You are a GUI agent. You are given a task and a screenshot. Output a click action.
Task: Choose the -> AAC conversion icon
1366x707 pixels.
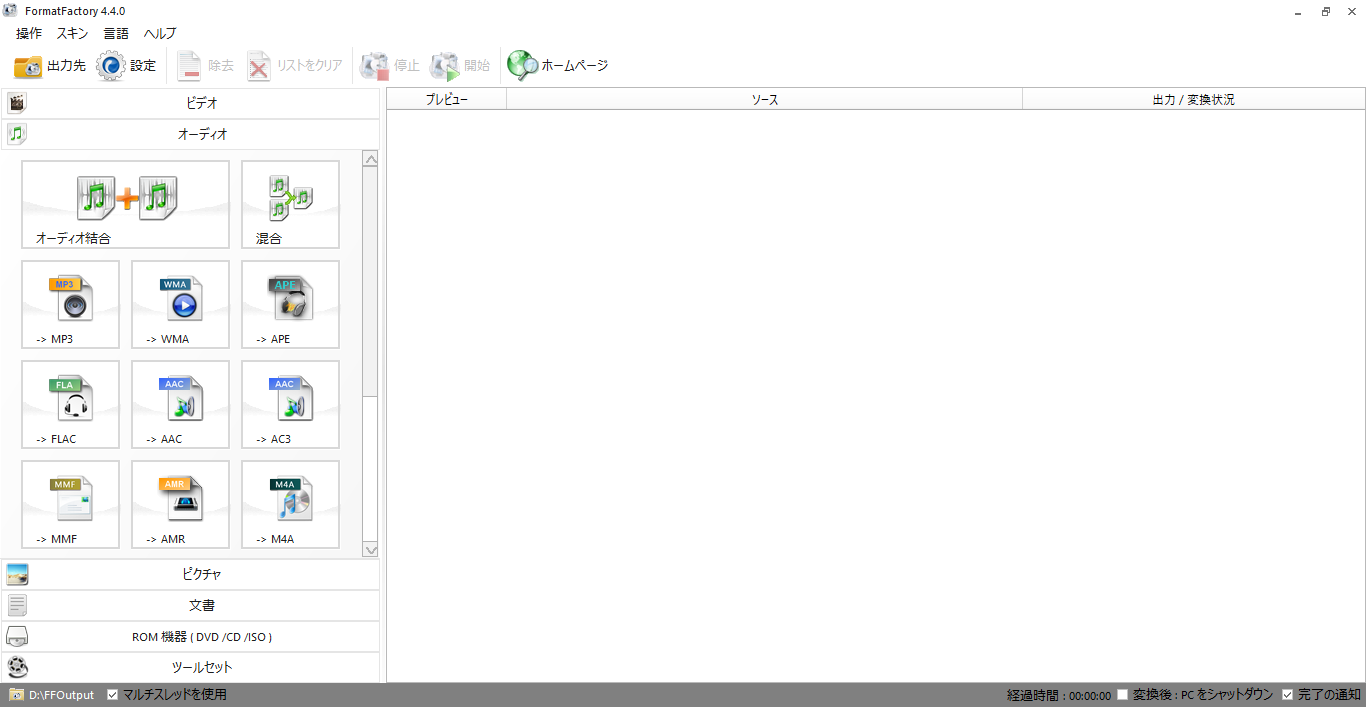(180, 404)
